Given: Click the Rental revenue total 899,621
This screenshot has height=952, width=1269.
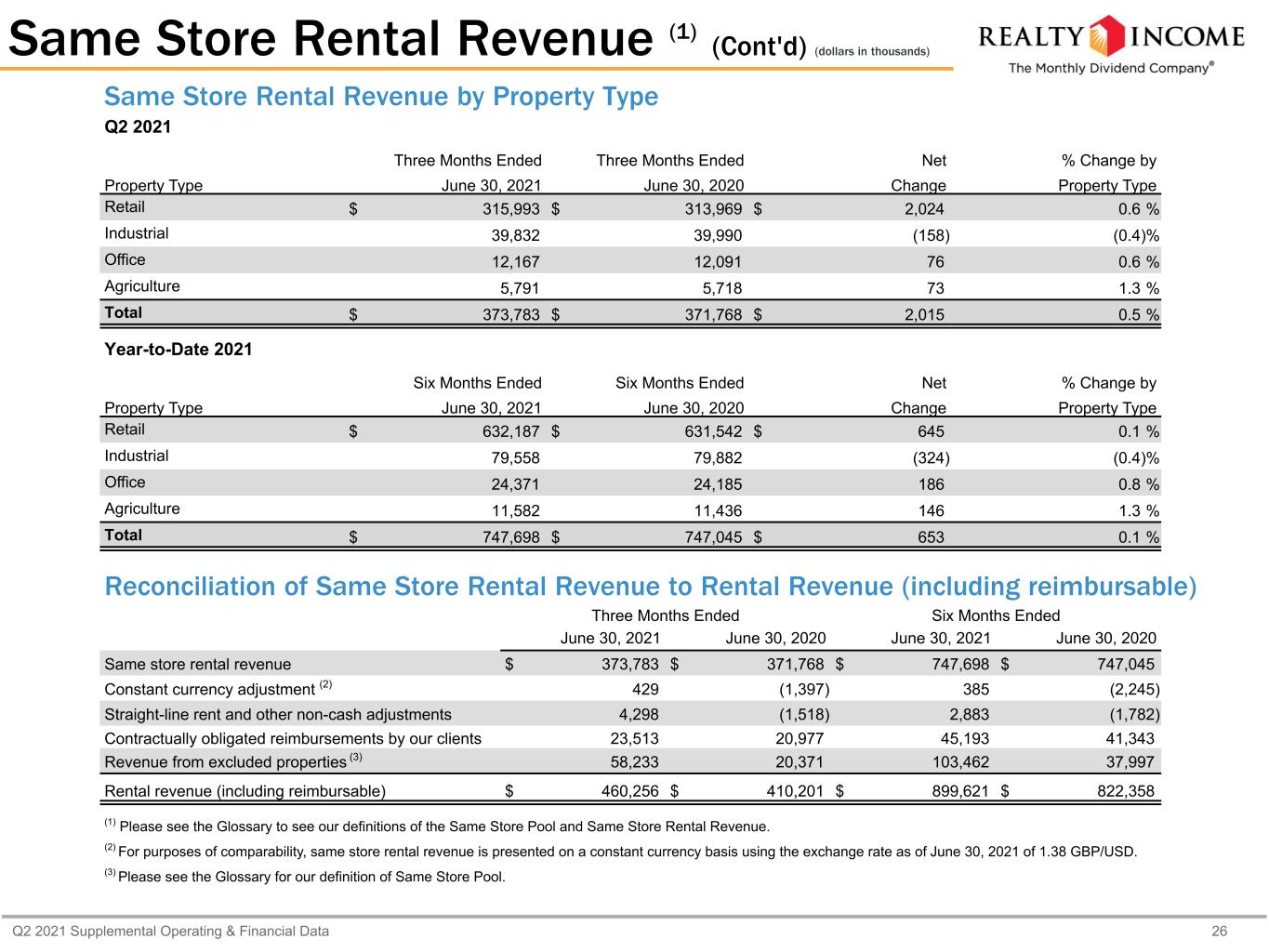Looking at the screenshot, I should [x=960, y=791].
